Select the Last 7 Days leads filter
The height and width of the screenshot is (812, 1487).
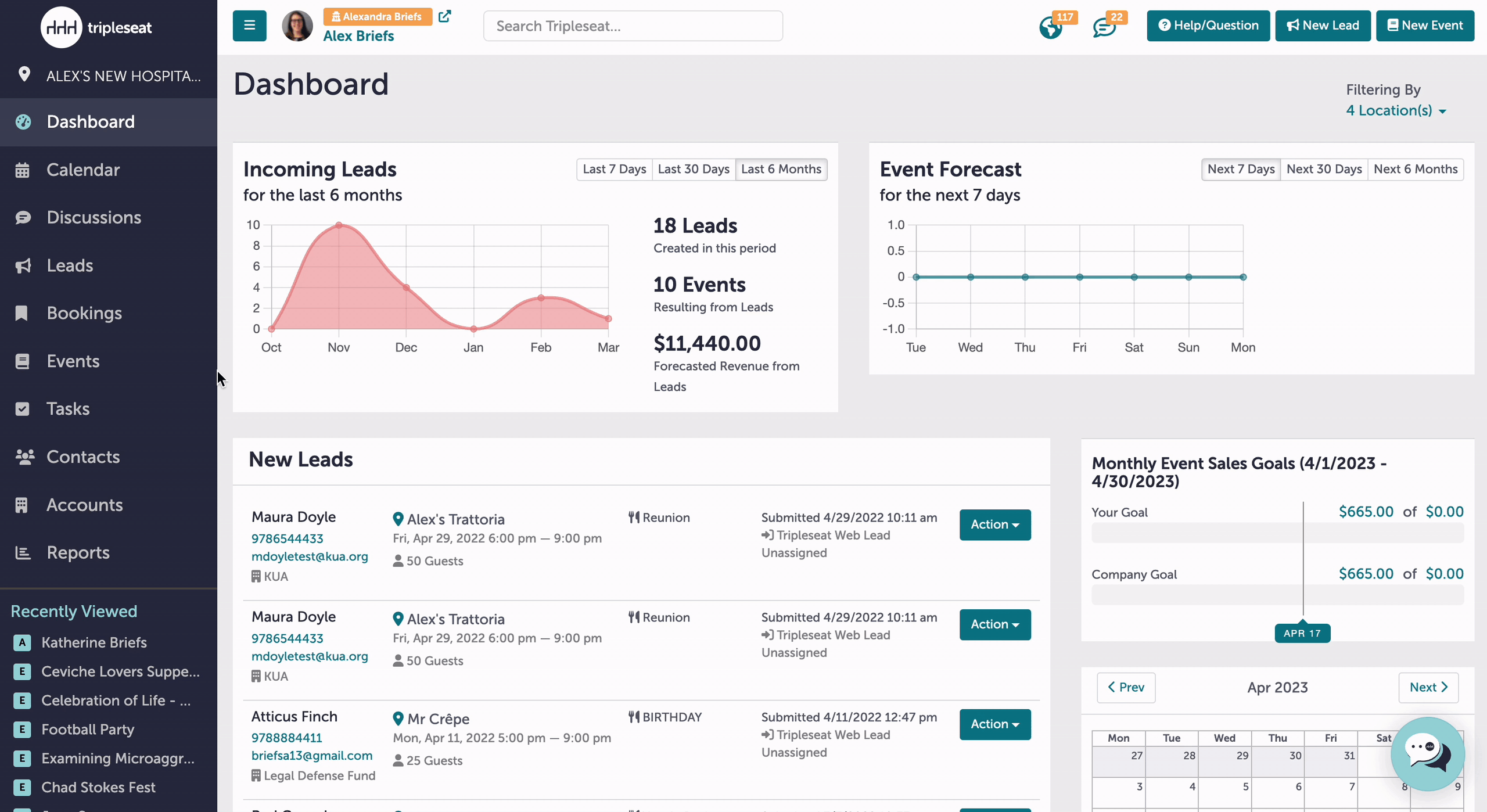click(x=614, y=169)
